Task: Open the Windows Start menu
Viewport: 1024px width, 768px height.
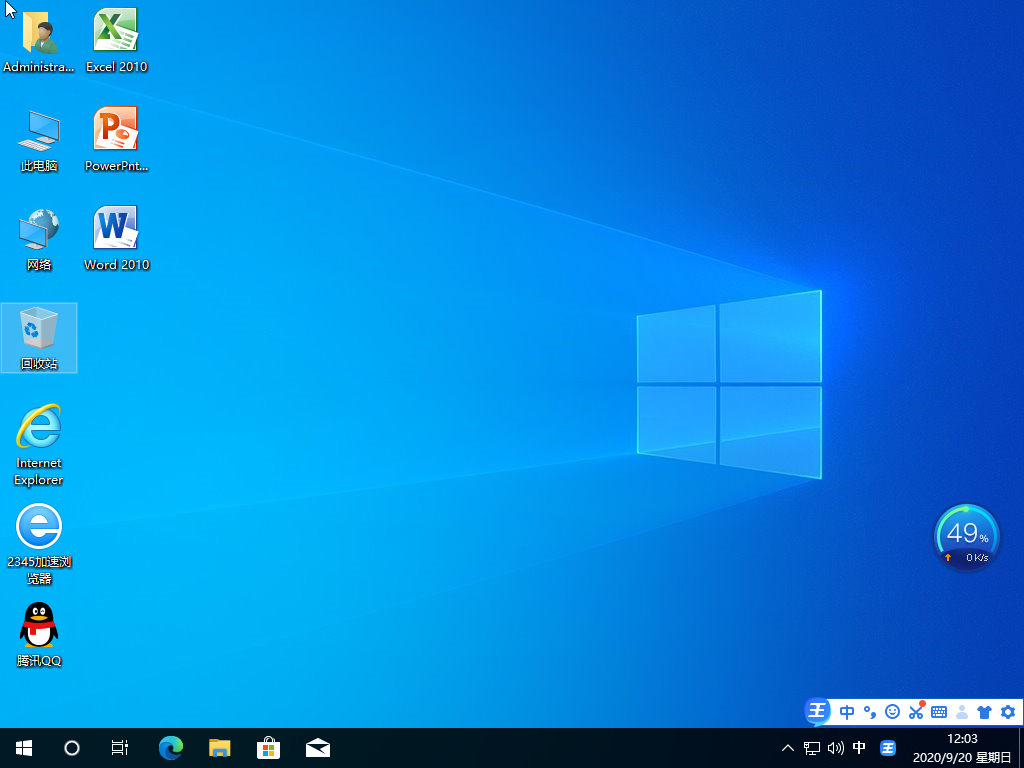Action: pyautogui.click(x=24, y=748)
